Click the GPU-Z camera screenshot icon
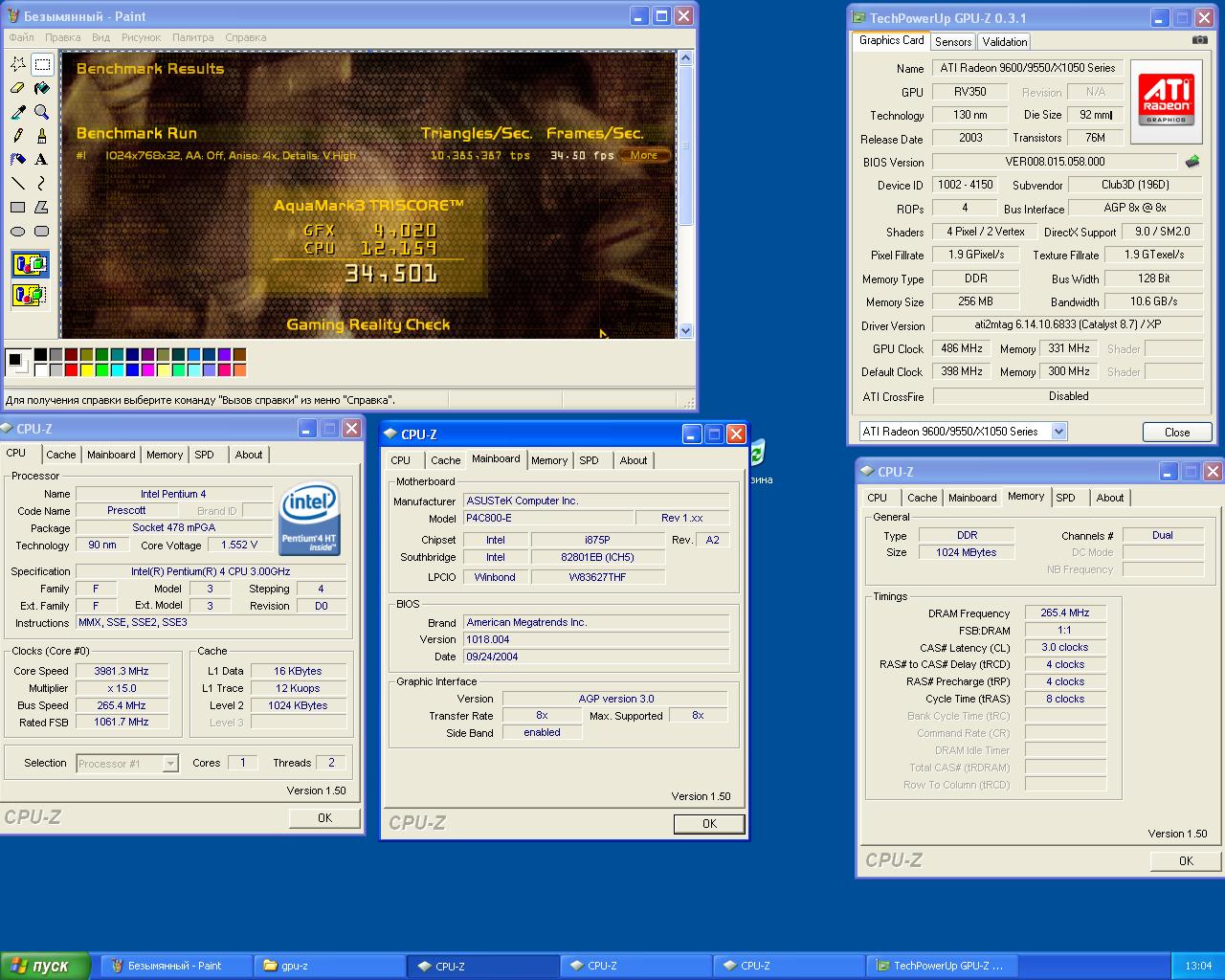This screenshot has width=1225, height=980. (1199, 40)
